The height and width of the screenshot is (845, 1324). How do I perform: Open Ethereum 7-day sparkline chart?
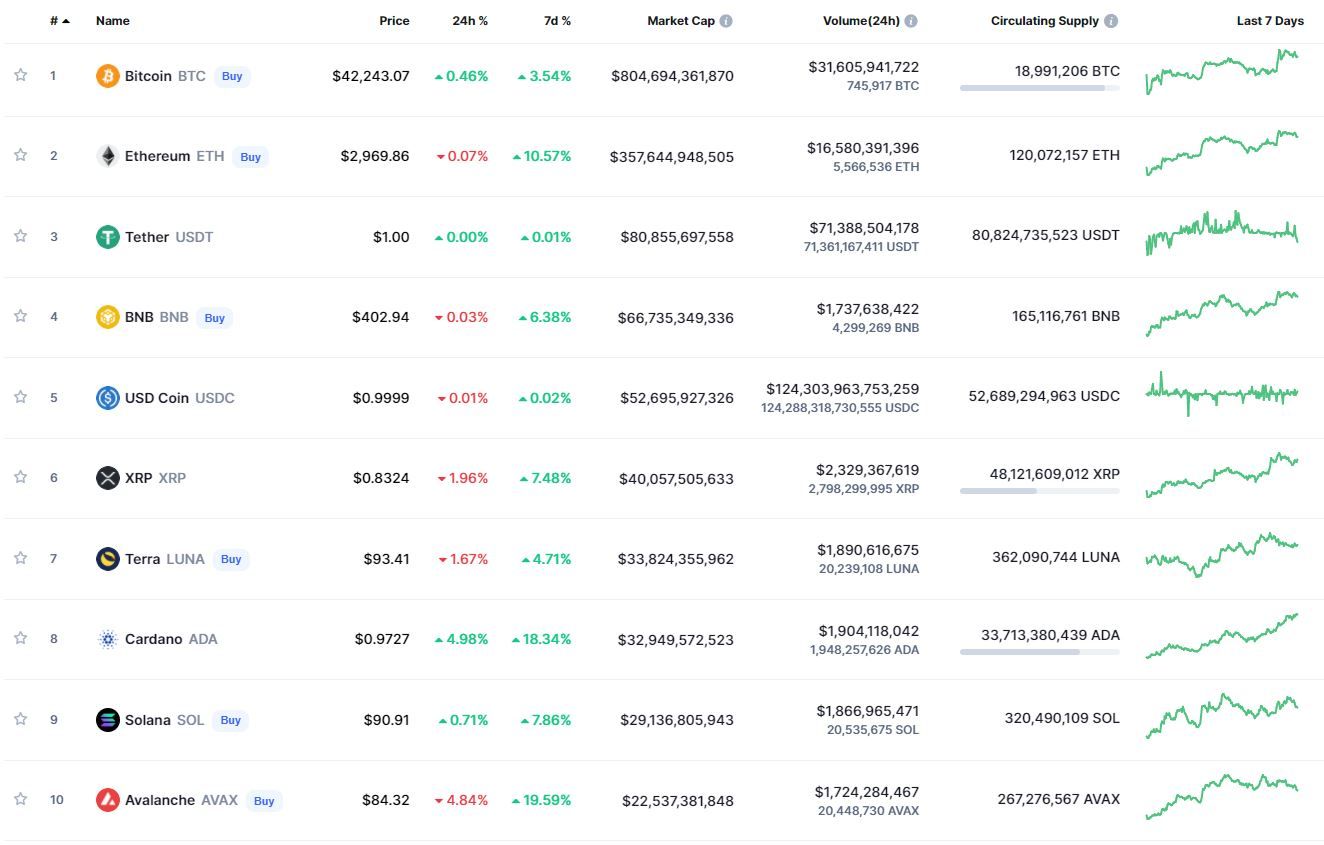click(1222, 152)
